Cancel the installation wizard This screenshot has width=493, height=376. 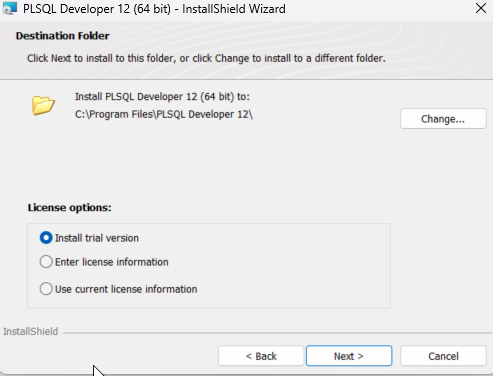[x=443, y=356]
